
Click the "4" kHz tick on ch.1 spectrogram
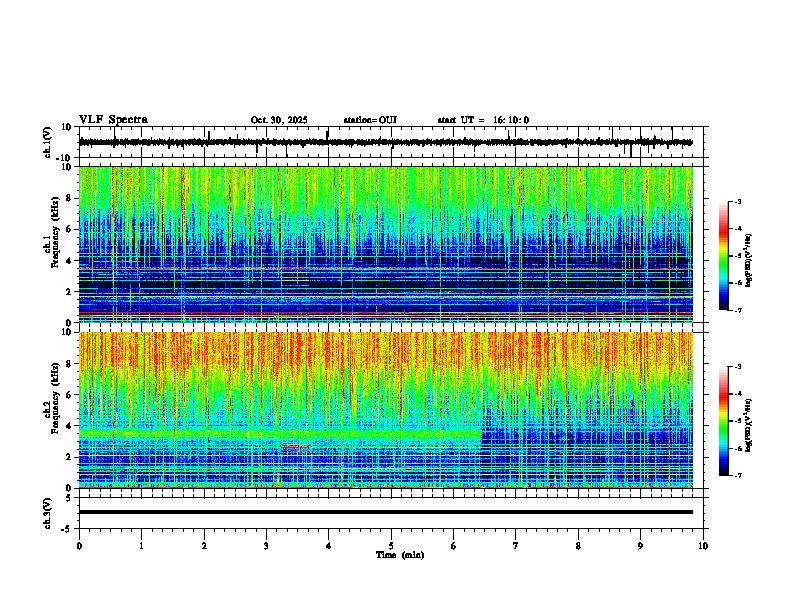coord(69,261)
